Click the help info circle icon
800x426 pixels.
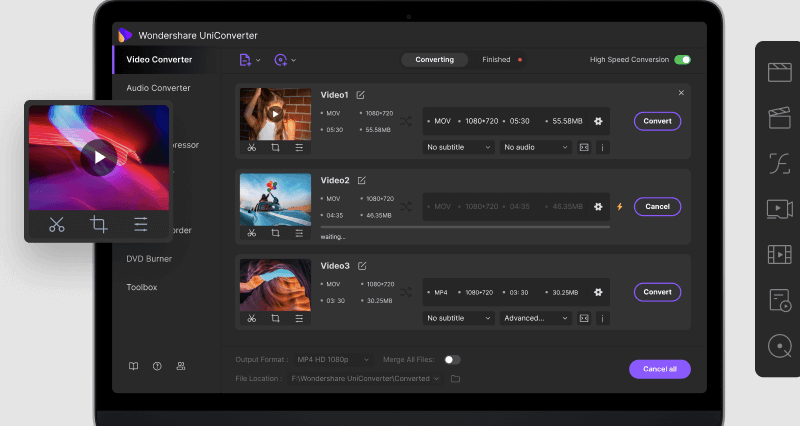coord(157,366)
